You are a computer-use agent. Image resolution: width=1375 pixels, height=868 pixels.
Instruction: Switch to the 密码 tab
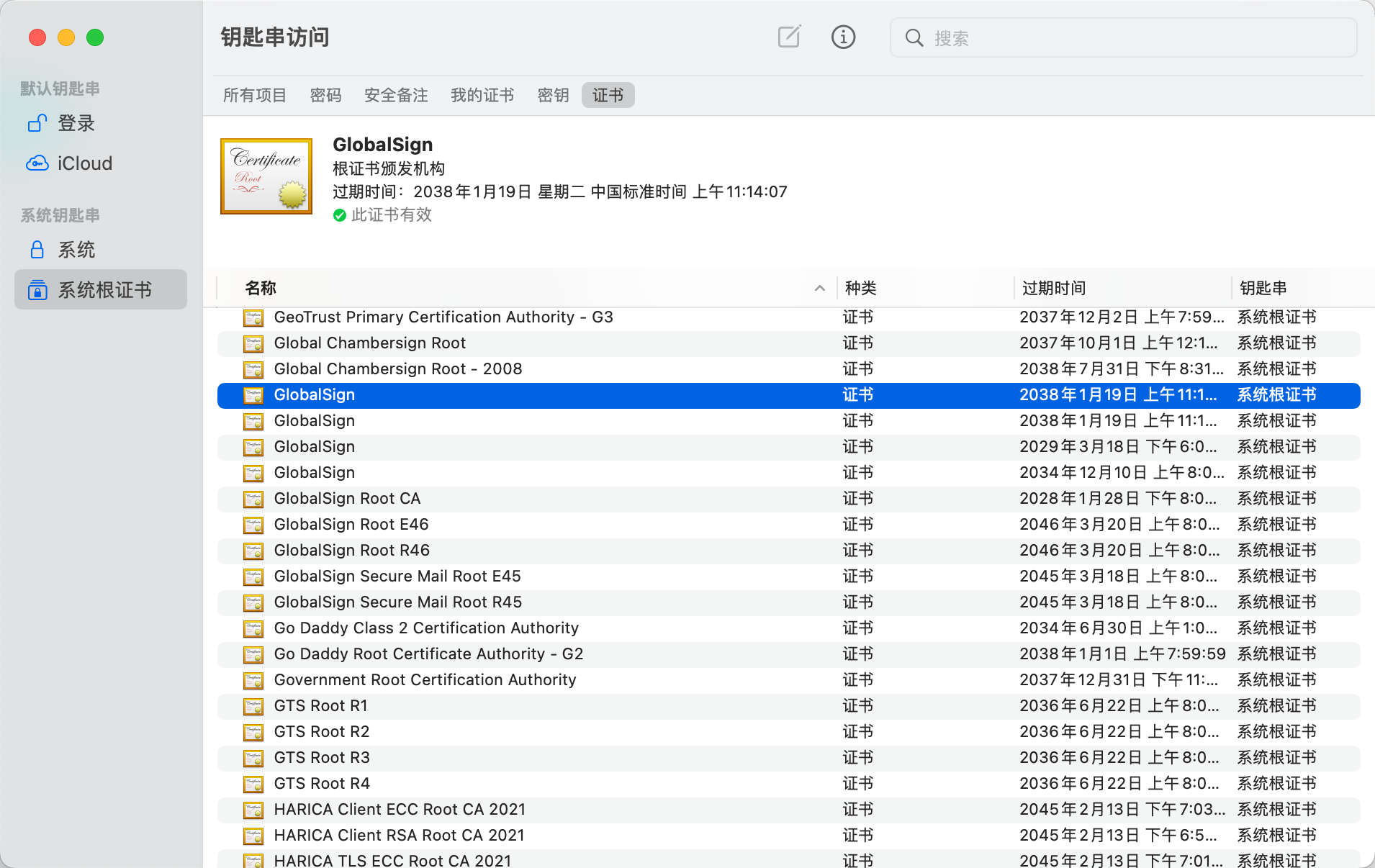click(x=325, y=95)
